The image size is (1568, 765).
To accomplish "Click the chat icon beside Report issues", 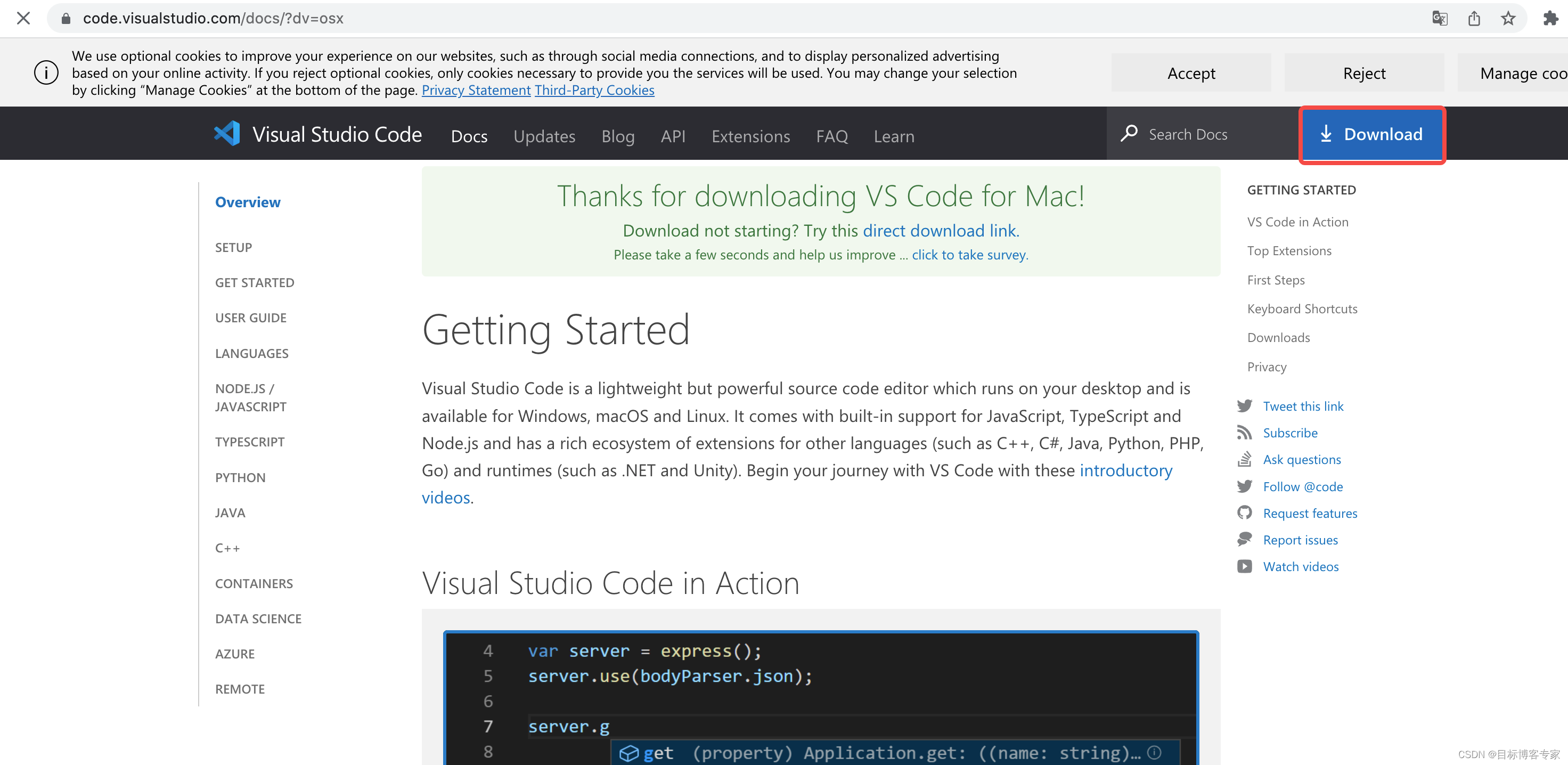I will (1245, 539).
